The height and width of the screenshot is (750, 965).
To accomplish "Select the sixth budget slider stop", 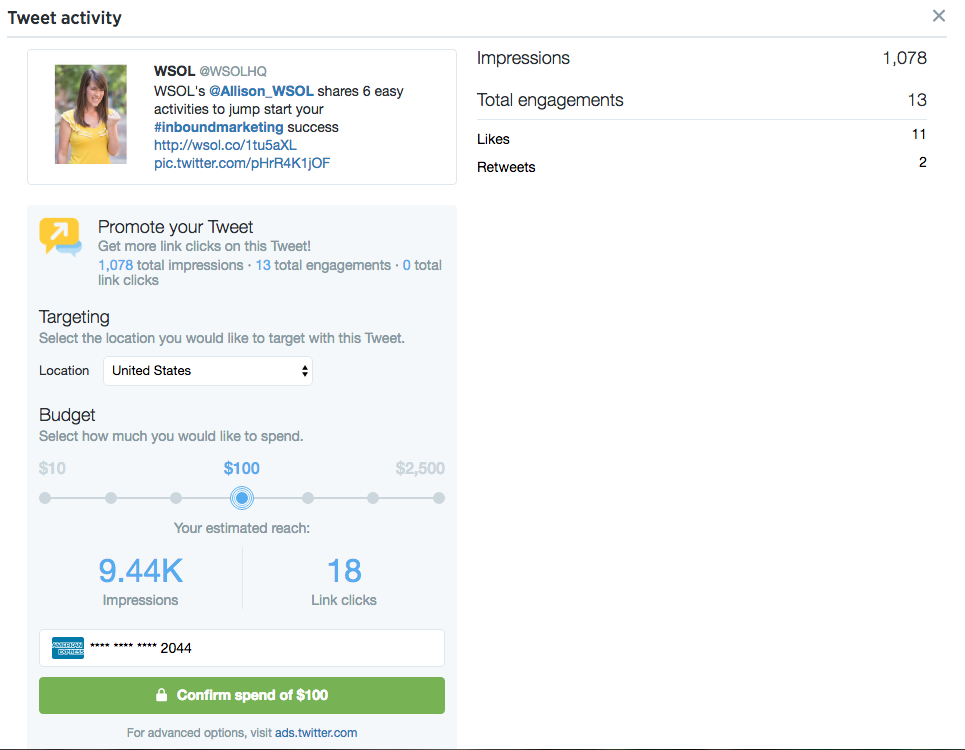I will [373, 498].
